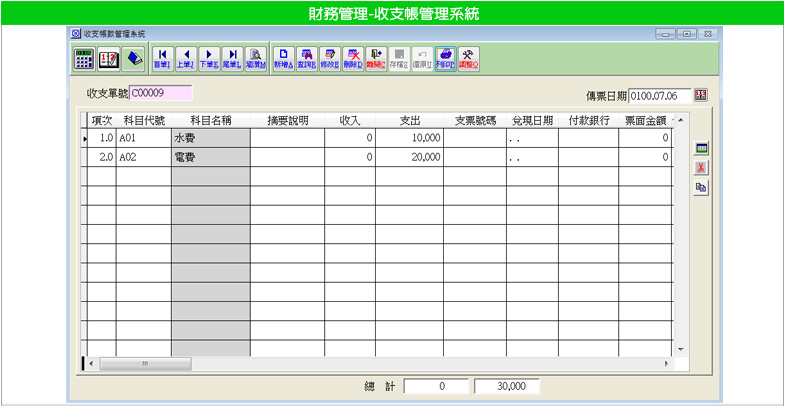Add a new record (新增)

point(283,58)
